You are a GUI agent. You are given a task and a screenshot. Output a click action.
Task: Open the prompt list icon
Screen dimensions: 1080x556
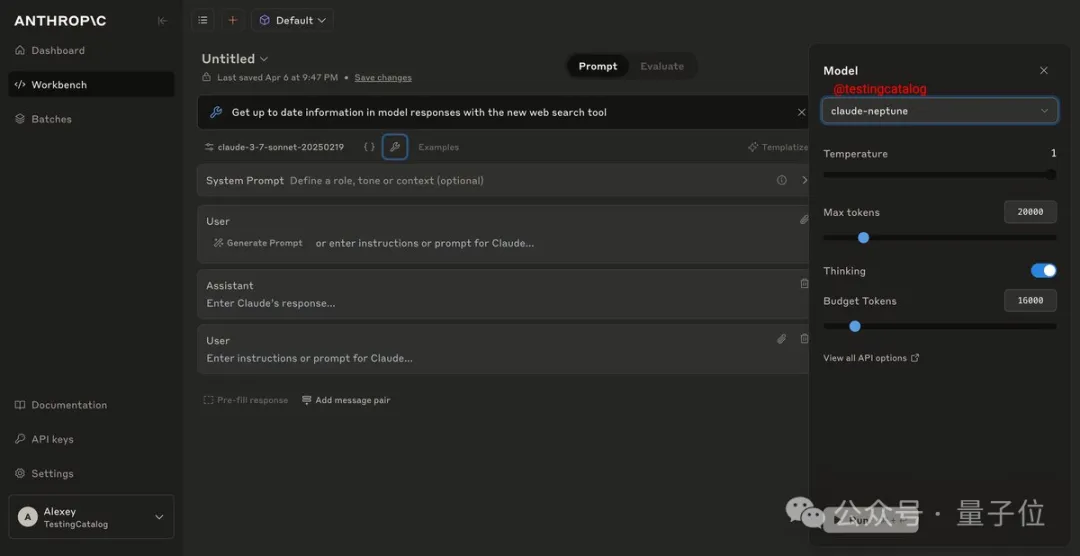(203, 20)
